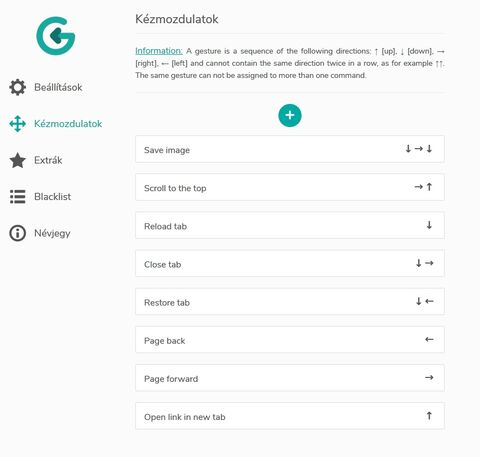The image size is (480, 457).
Task: Edit the Close tab gesture entry
Action: click(290, 263)
